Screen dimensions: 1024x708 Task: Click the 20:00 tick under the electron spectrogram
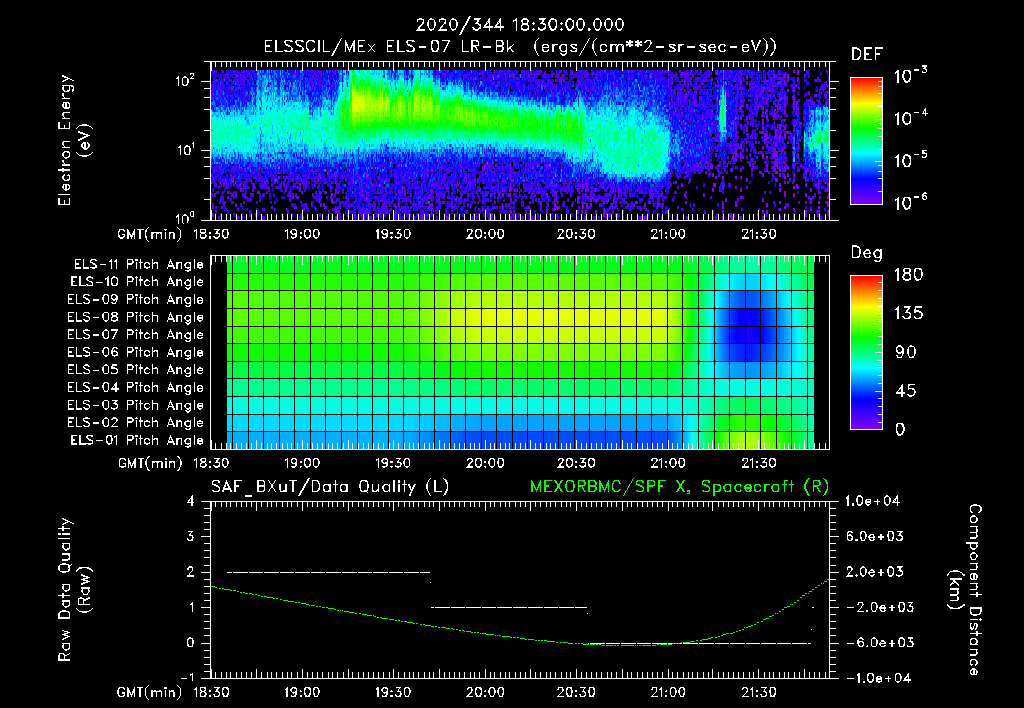point(485,234)
